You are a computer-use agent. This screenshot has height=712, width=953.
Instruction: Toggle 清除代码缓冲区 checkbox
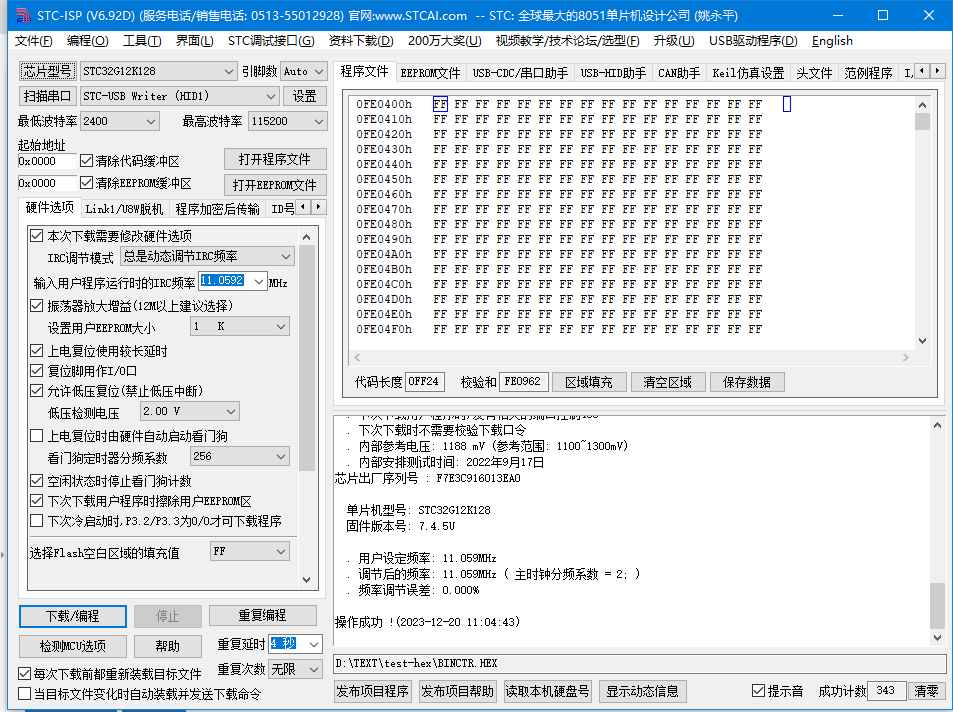click(86, 161)
